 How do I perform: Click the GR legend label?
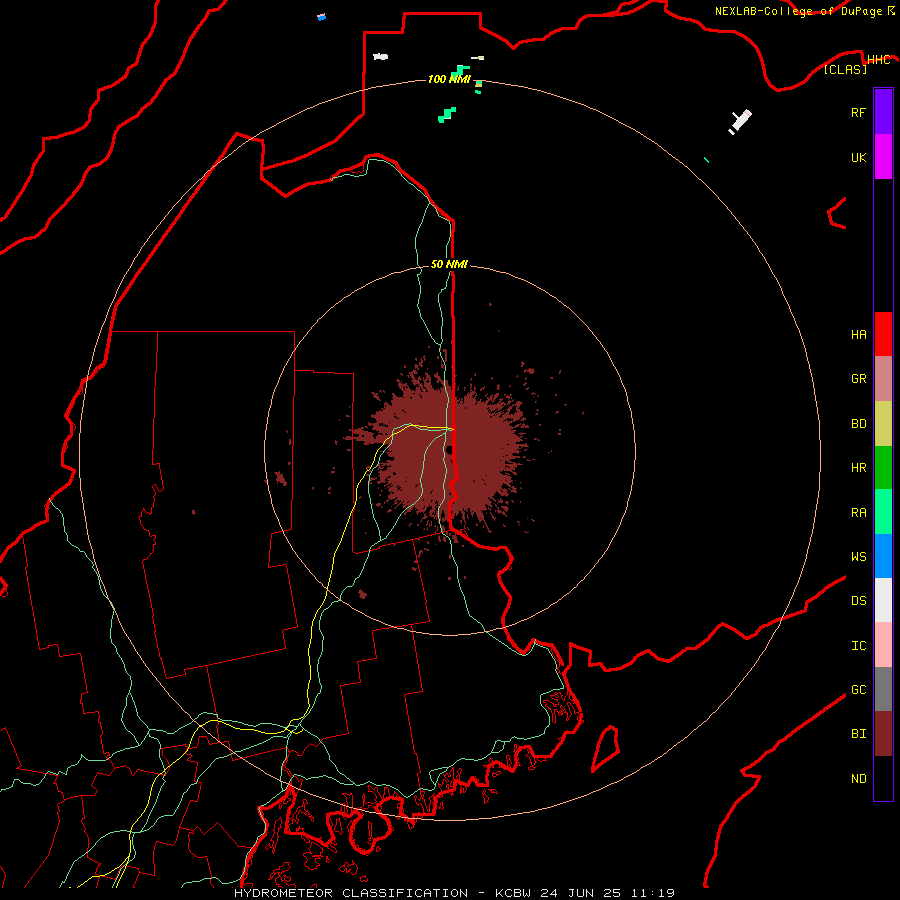coord(858,379)
